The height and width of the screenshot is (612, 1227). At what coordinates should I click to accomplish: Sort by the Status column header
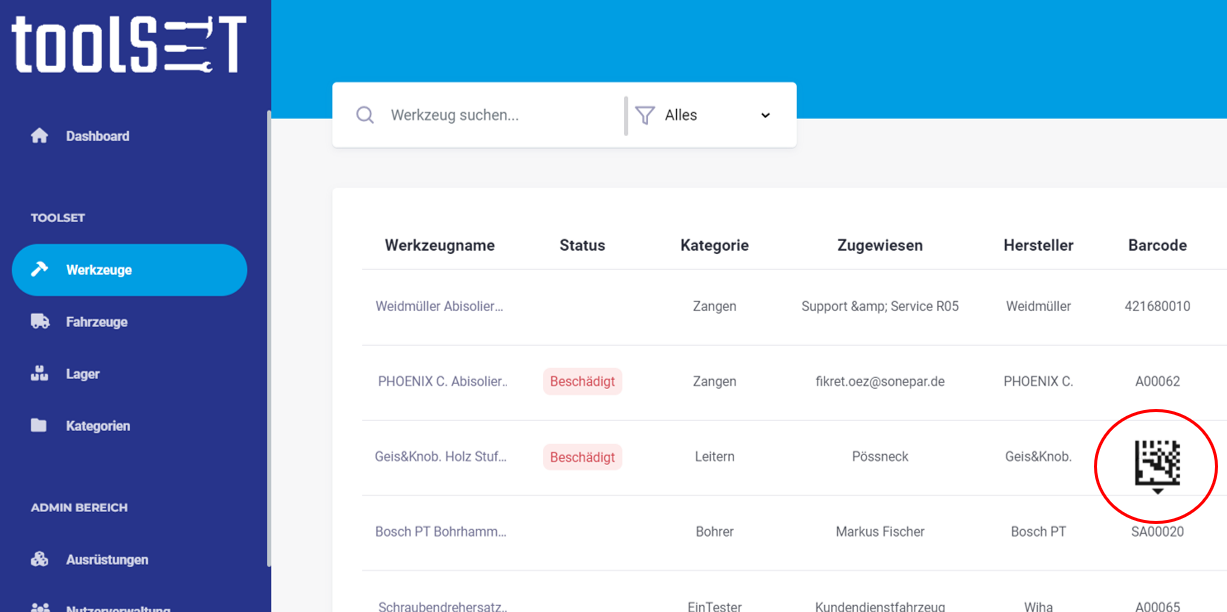tap(582, 245)
